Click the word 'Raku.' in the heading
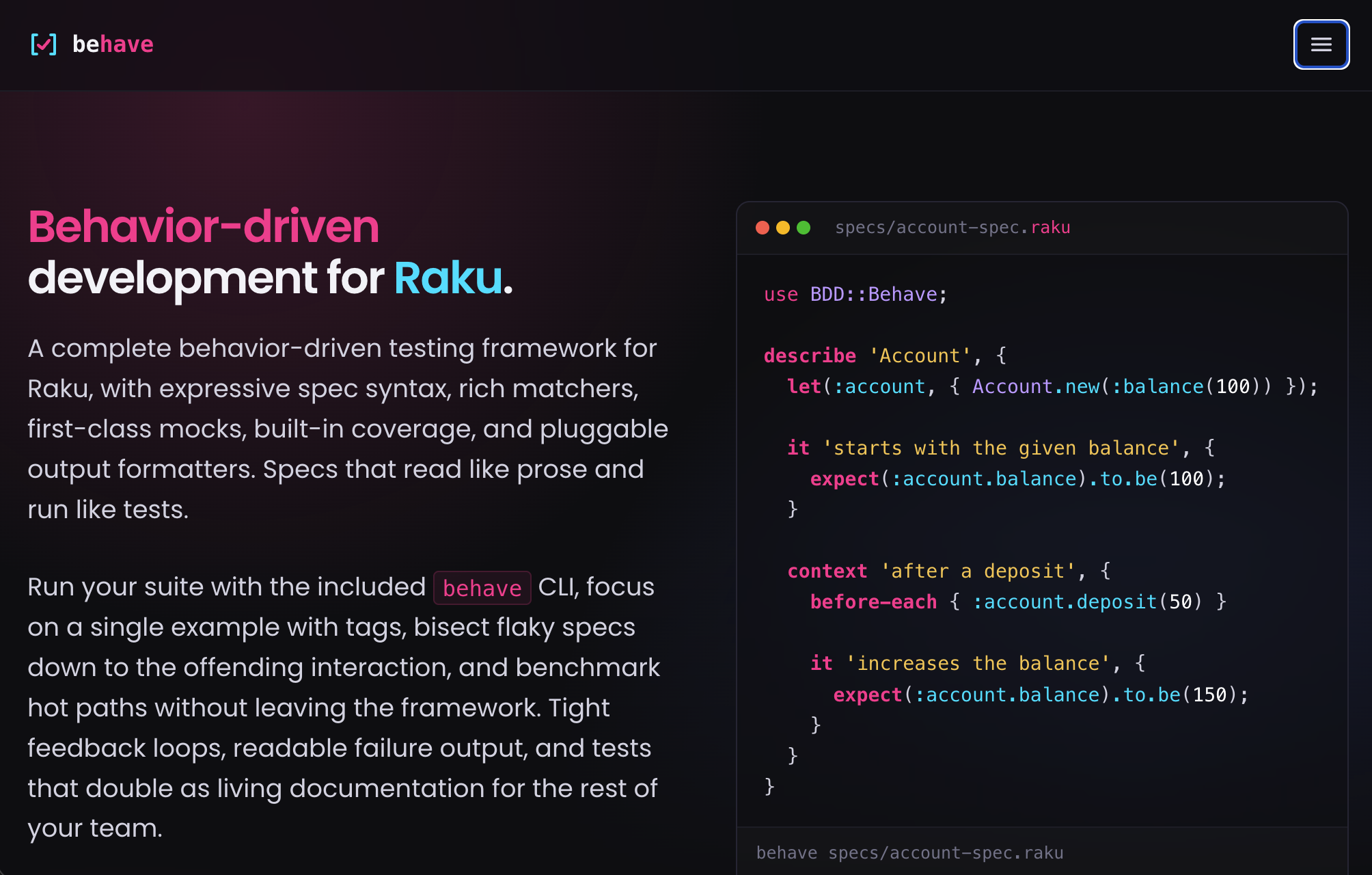The height and width of the screenshot is (875, 1372). click(453, 278)
